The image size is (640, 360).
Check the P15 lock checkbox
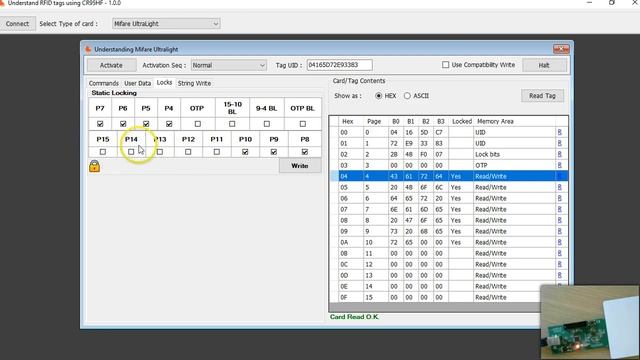coord(103,152)
